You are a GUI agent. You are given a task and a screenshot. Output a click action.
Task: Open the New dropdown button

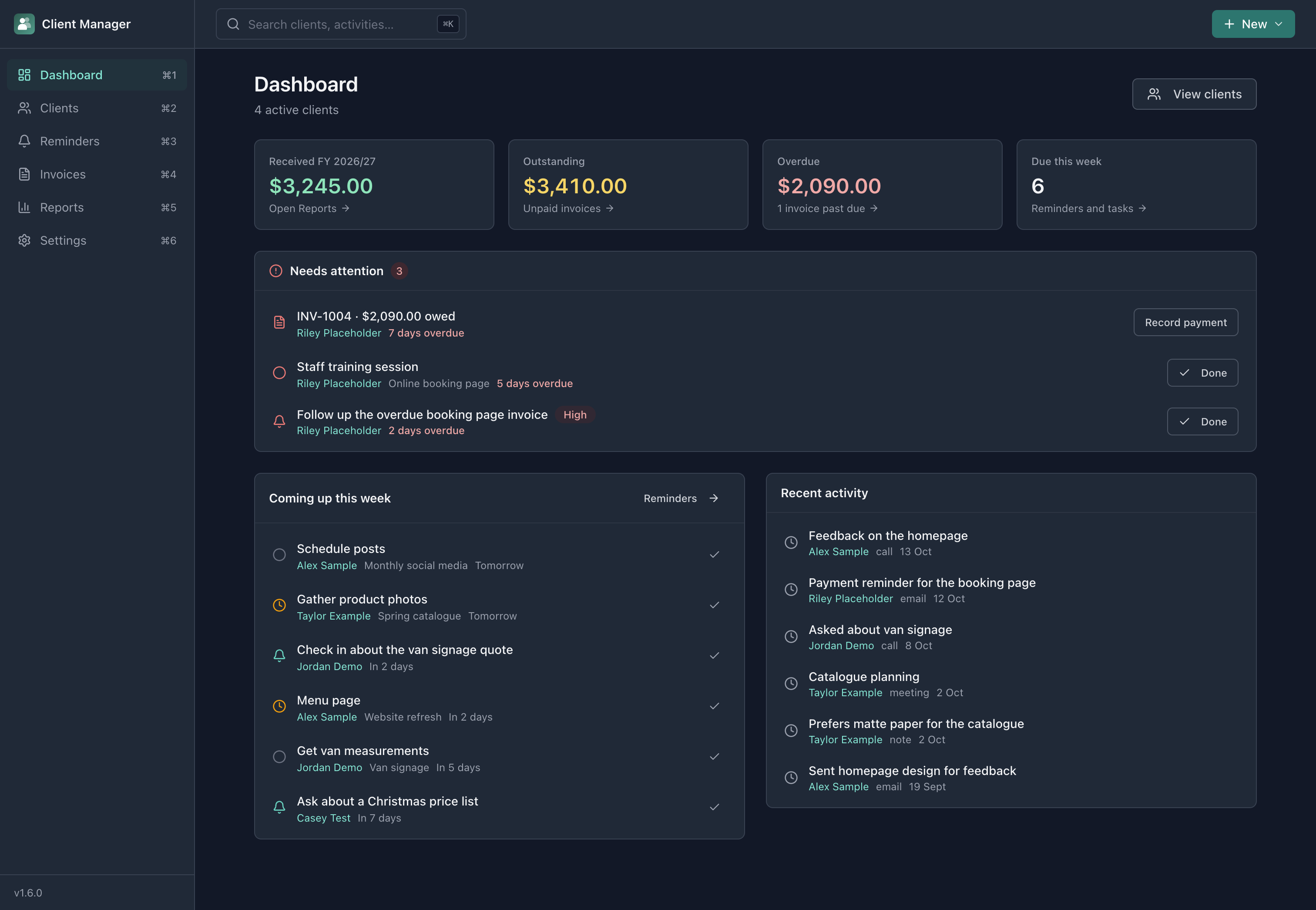pyautogui.click(x=1253, y=24)
